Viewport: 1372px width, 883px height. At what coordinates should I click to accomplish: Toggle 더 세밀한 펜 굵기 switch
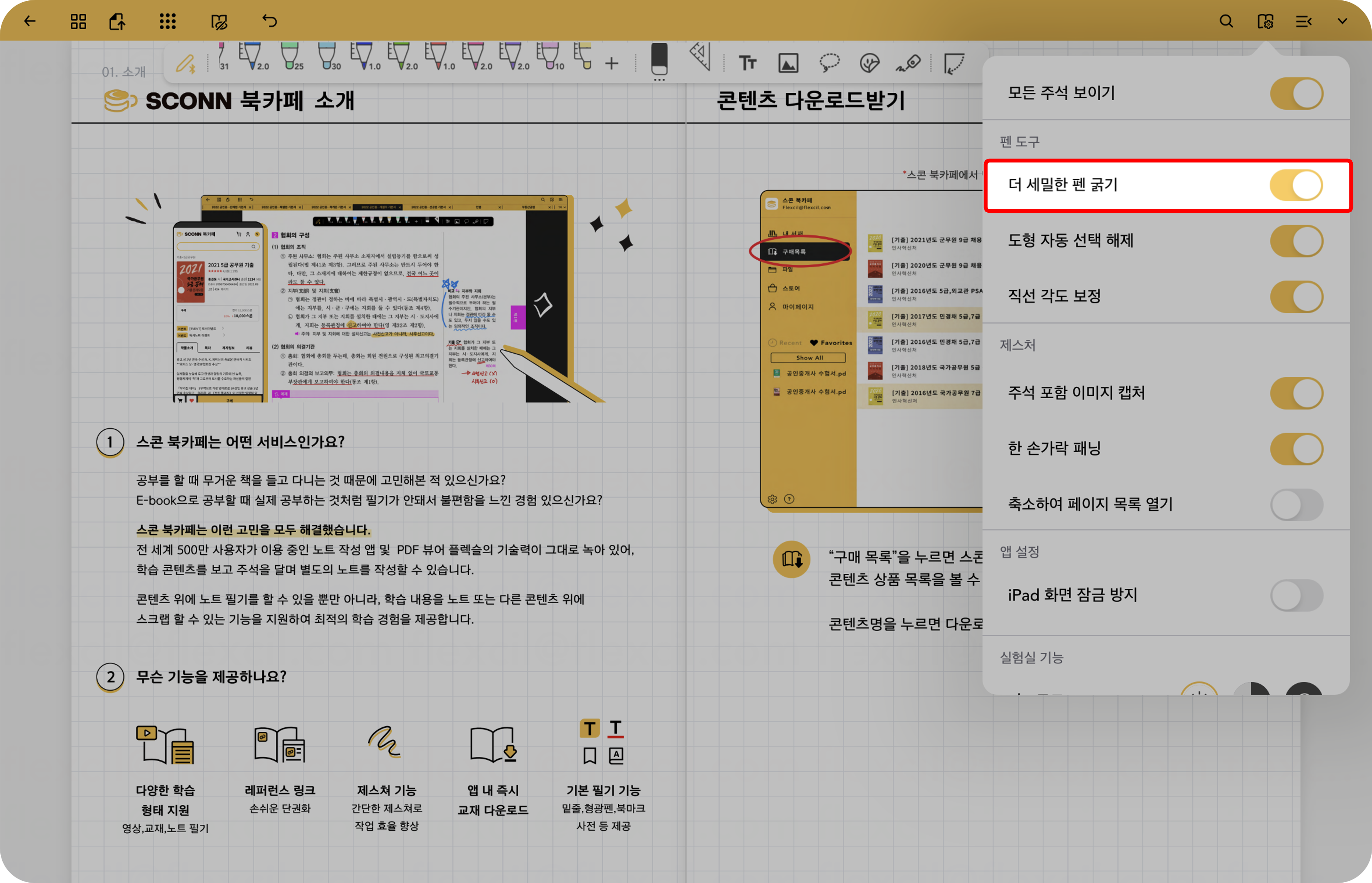pos(1297,185)
